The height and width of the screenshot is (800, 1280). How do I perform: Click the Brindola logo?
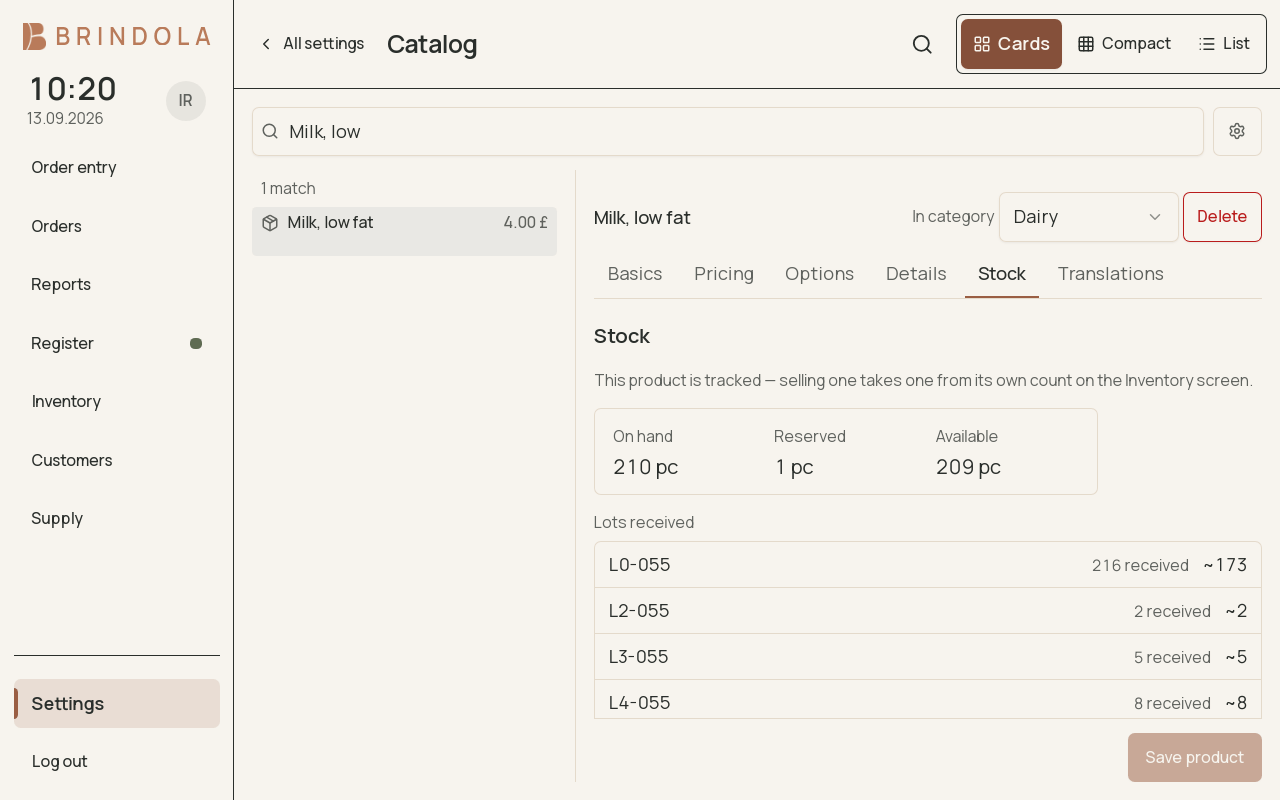pos(116,37)
